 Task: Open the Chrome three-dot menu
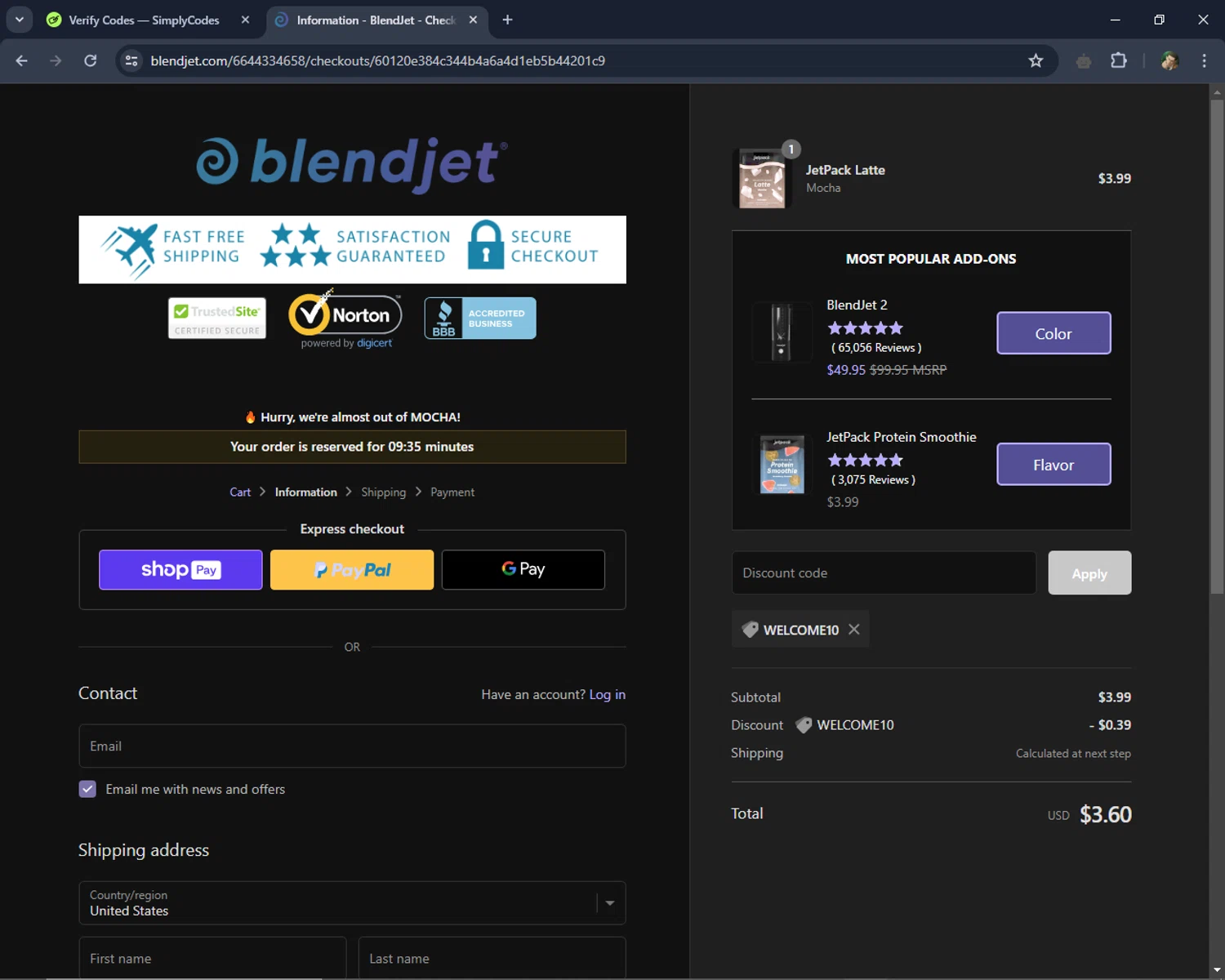click(x=1204, y=60)
